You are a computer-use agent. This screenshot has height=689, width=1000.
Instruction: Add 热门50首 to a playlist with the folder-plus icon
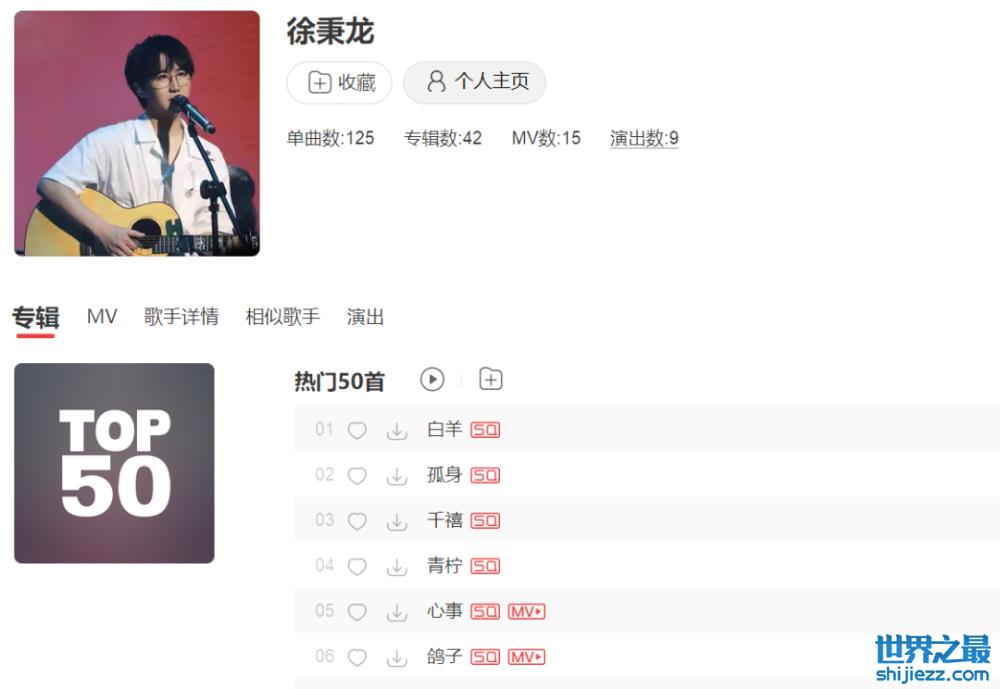(490, 379)
